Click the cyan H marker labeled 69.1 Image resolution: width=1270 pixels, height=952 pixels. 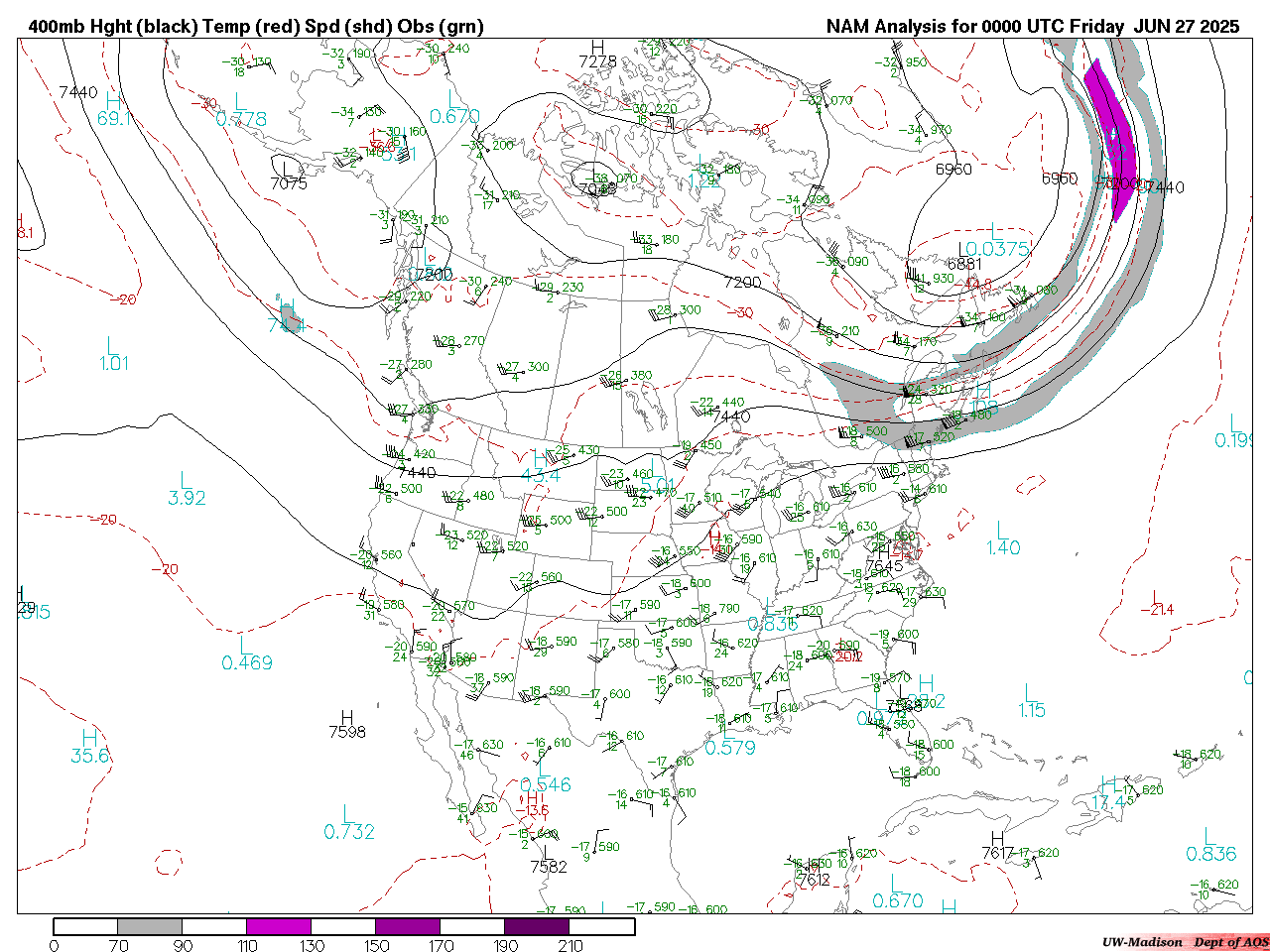pos(114,101)
